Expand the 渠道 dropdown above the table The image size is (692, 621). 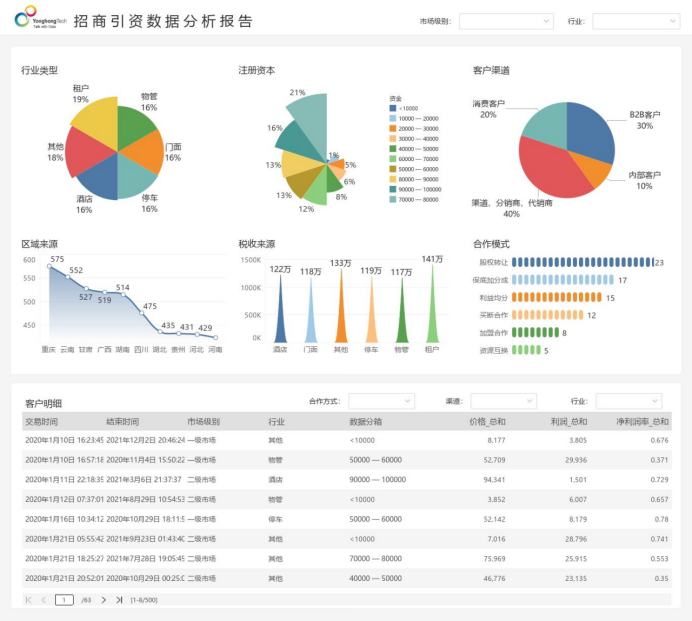tap(503, 401)
